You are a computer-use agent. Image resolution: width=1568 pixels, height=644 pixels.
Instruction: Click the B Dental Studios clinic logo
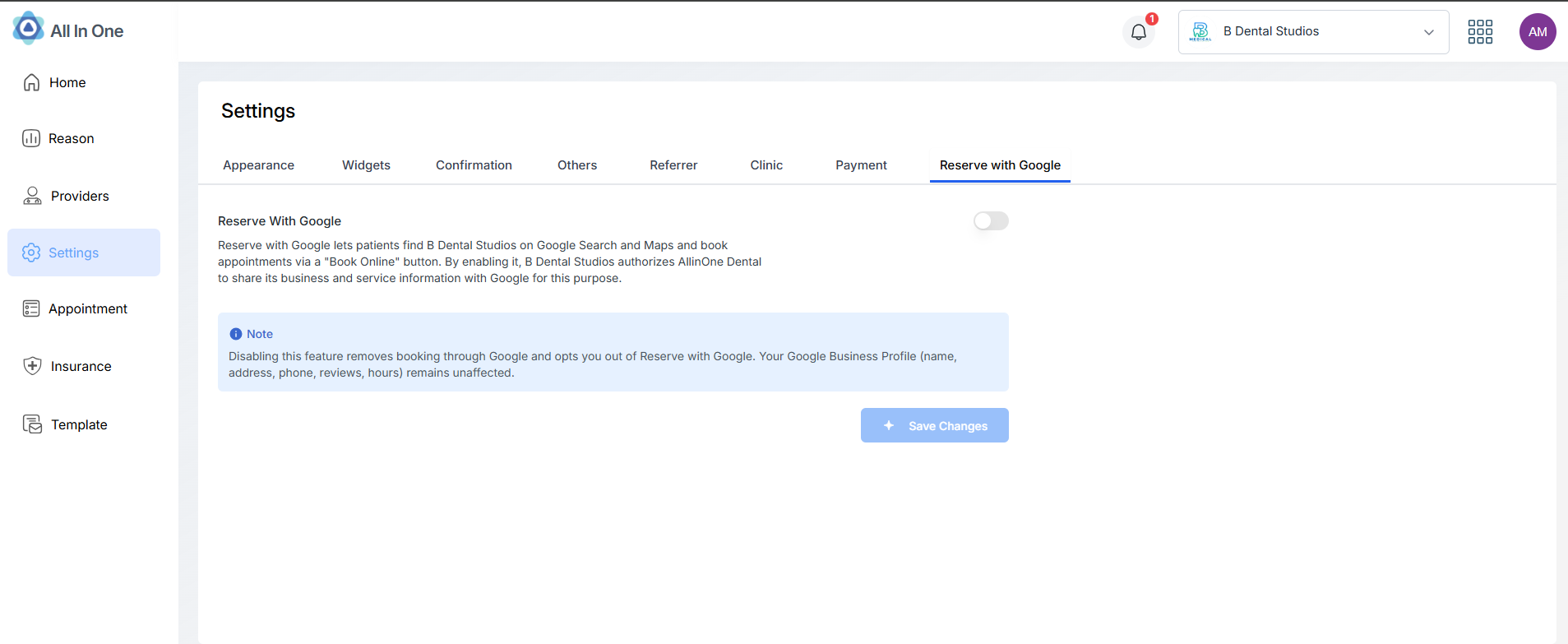(x=1200, y=32)
